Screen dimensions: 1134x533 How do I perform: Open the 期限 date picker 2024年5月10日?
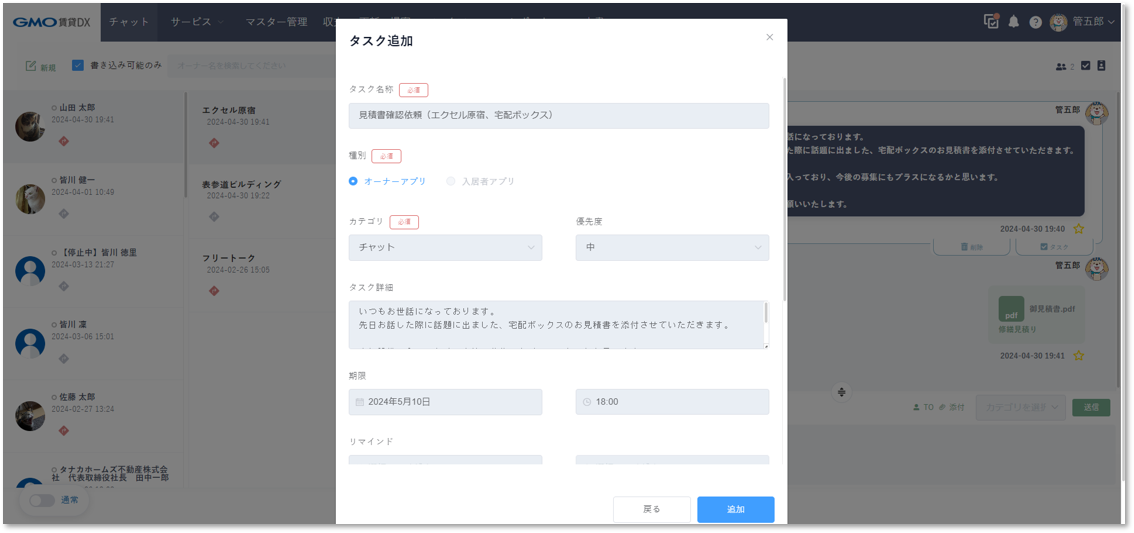click(x=445, y=401)
